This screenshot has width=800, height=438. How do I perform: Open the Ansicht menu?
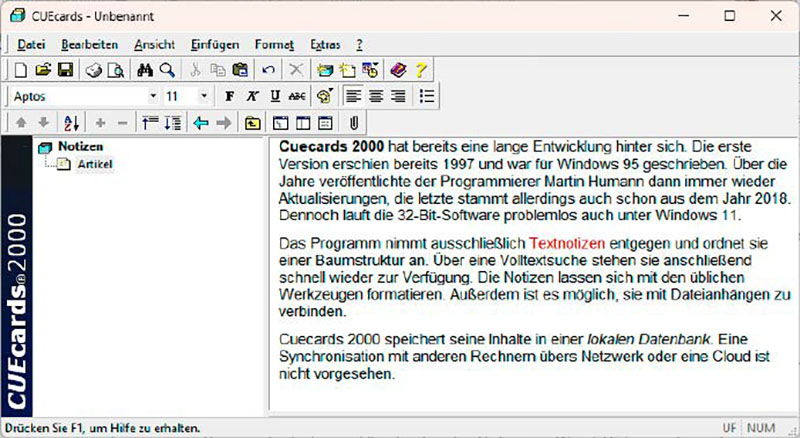click(x=155, y=45)
